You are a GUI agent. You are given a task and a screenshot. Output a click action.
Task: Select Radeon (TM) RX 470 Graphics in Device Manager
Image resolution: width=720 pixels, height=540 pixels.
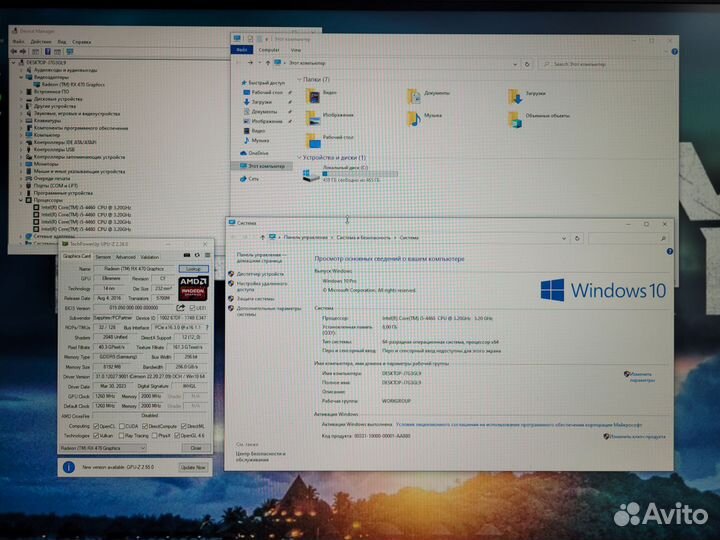(69, 84)
